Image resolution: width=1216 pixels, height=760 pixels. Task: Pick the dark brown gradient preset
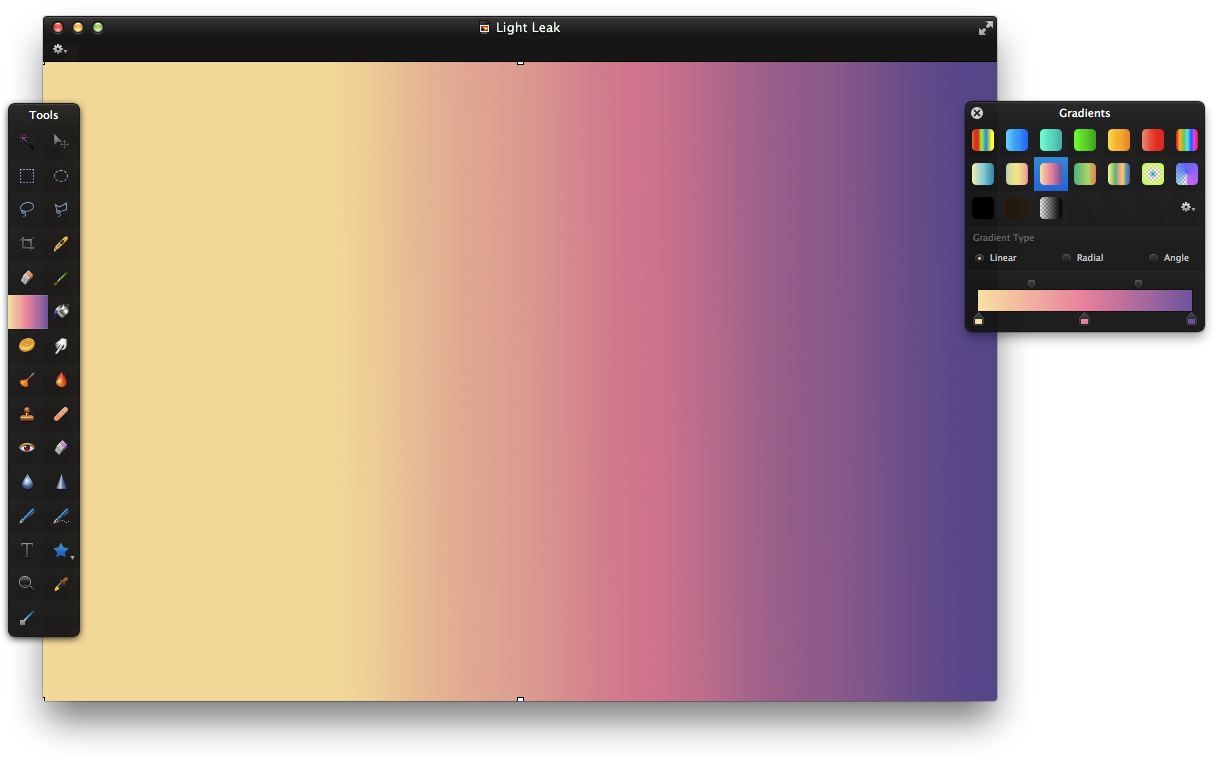point(1017,208)
